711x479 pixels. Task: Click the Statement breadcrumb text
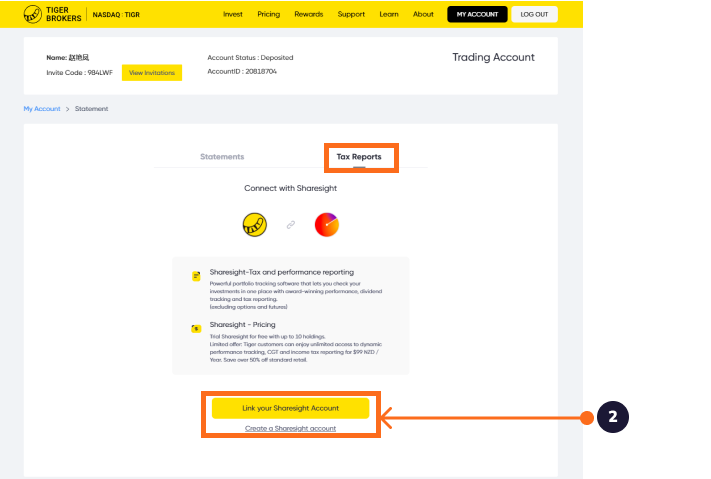pyautogui.click(x=92, y=109)
